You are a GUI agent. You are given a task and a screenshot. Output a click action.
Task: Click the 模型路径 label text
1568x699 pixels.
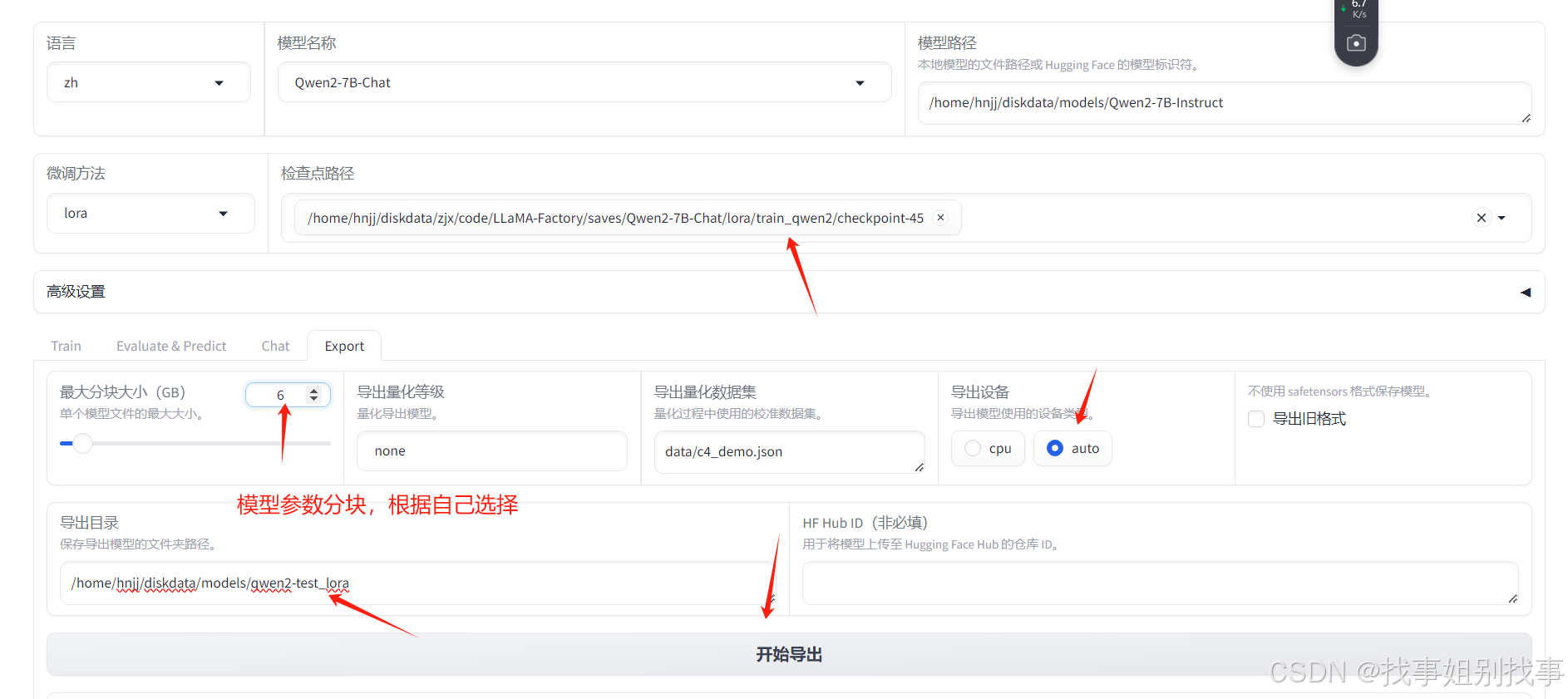click(x=947, y=43)
